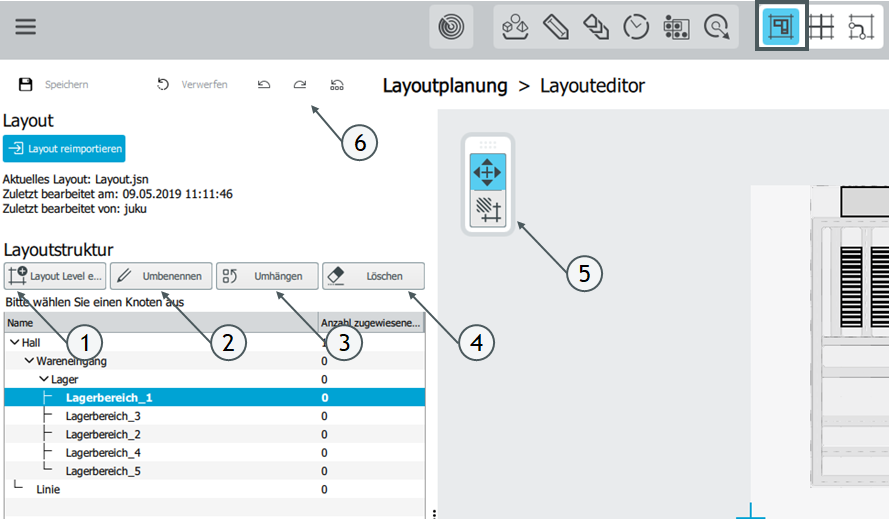Click Verwerfen to discard changes
Image resolution: width=889 pixels, height=519 pixels.
point(193,85)
